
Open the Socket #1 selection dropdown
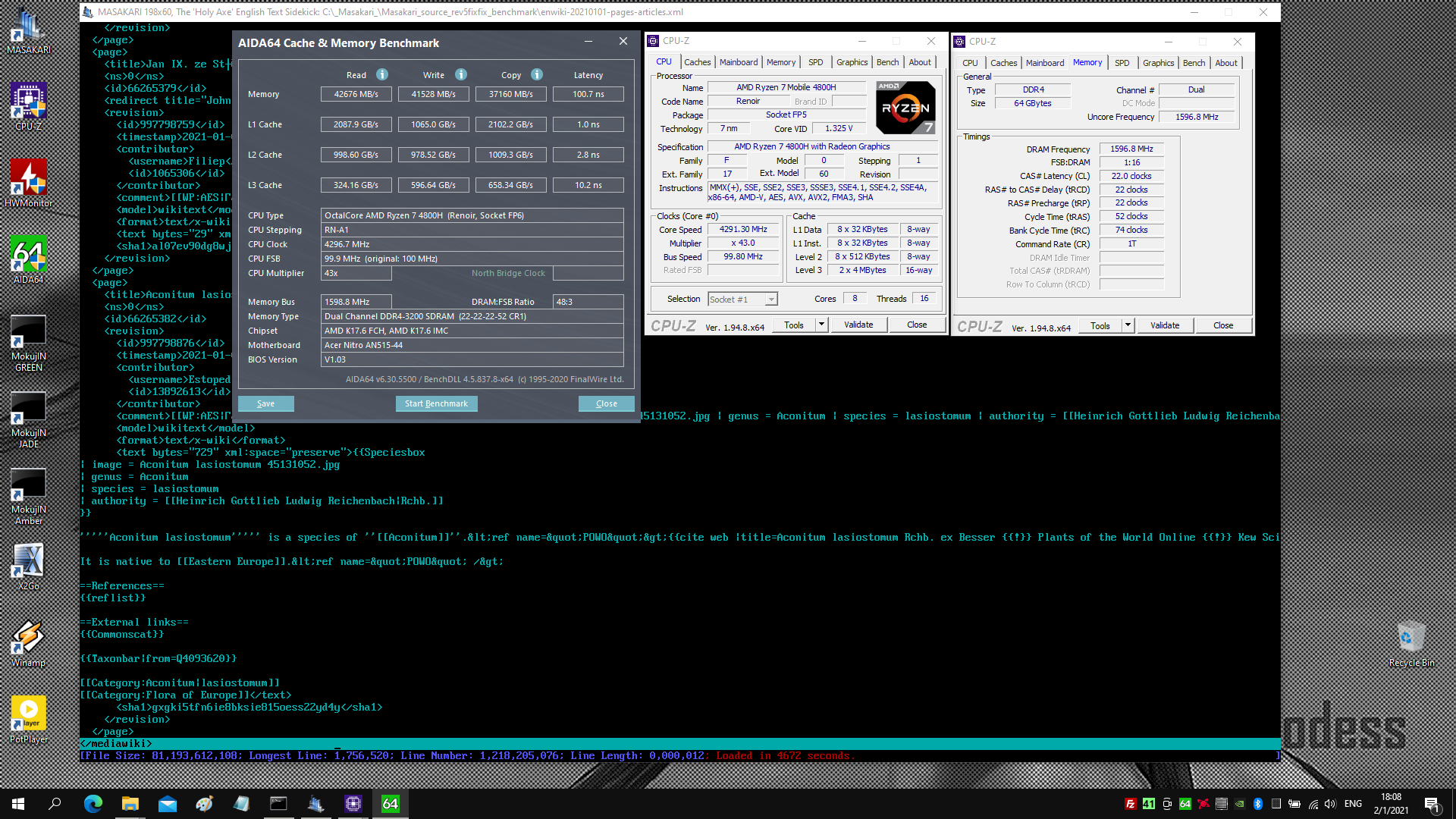point(742,299)
